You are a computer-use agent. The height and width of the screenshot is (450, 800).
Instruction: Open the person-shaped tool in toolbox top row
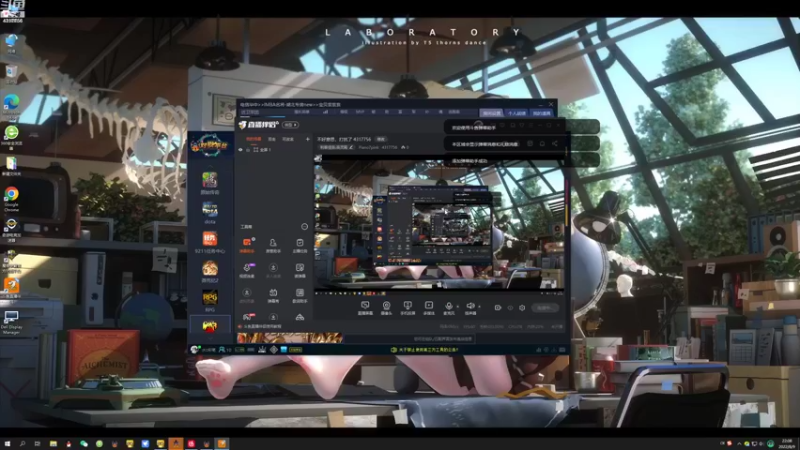tap(273, 245)
